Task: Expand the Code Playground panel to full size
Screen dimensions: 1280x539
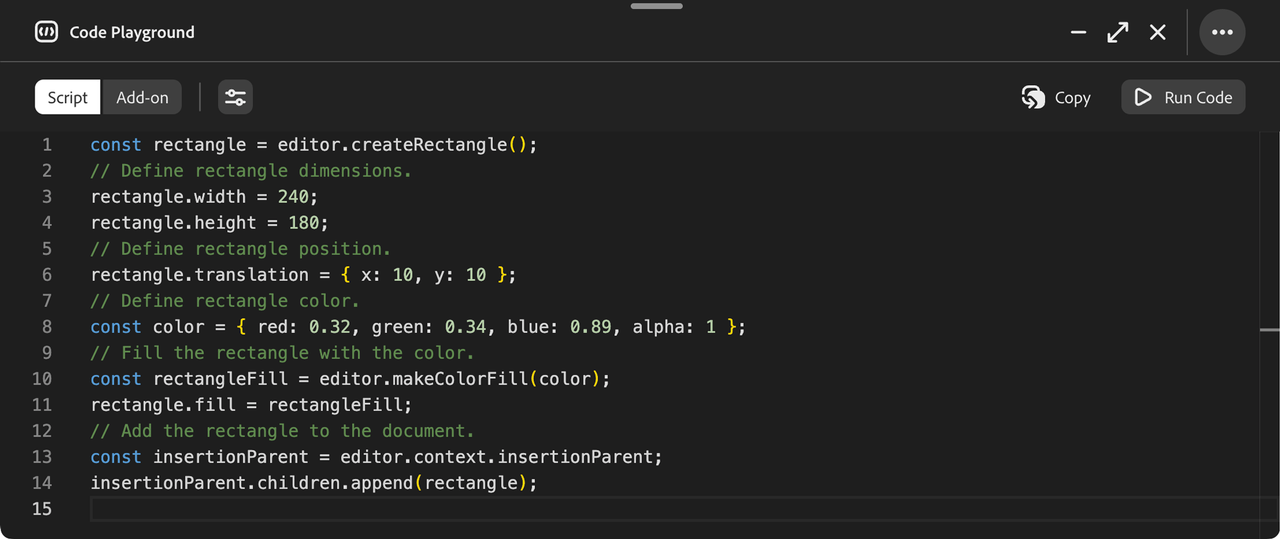Action: (1117, 32)
